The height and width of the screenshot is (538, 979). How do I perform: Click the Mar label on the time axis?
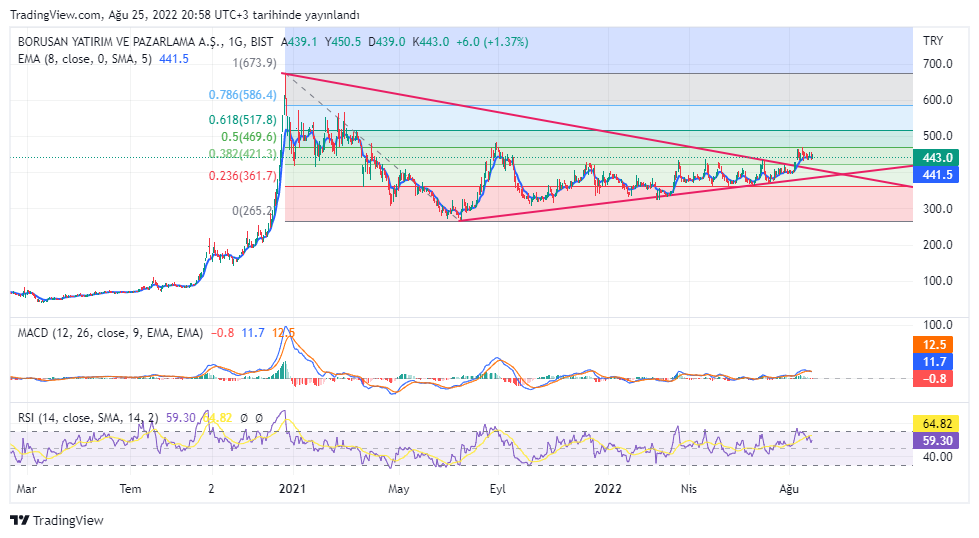click(26, 489)
